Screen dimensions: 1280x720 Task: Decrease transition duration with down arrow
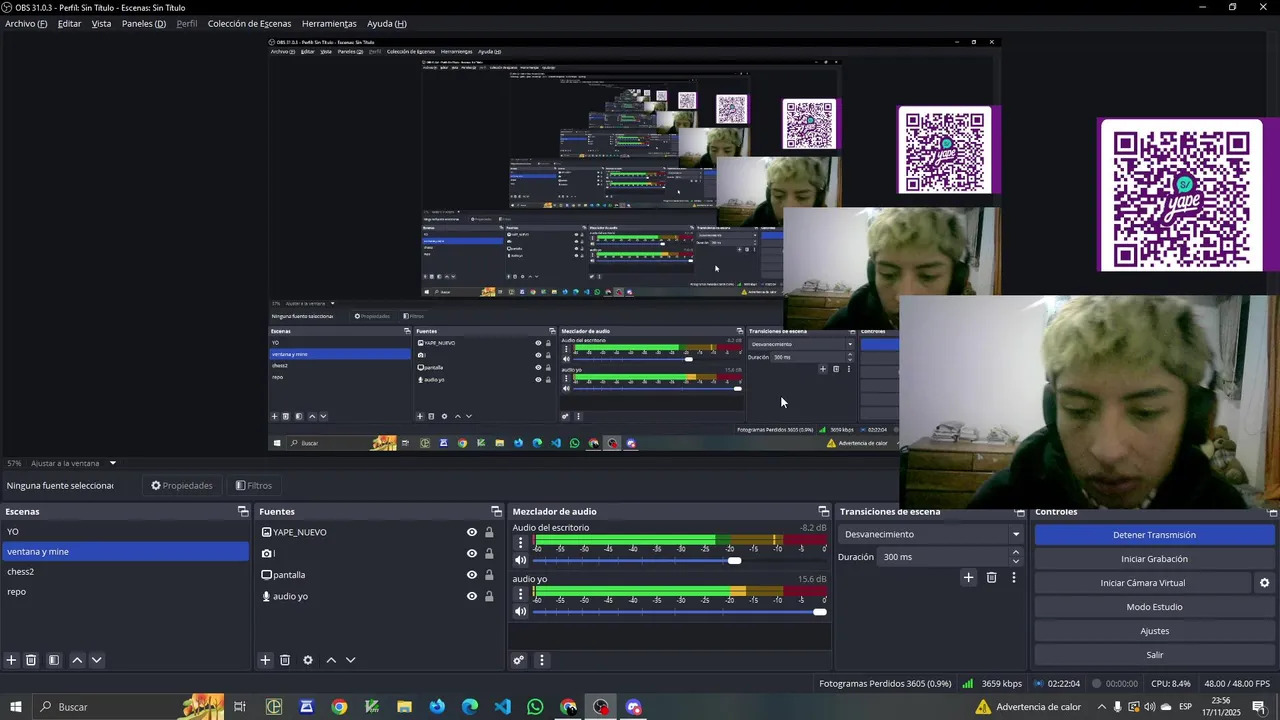point(1016,561)
